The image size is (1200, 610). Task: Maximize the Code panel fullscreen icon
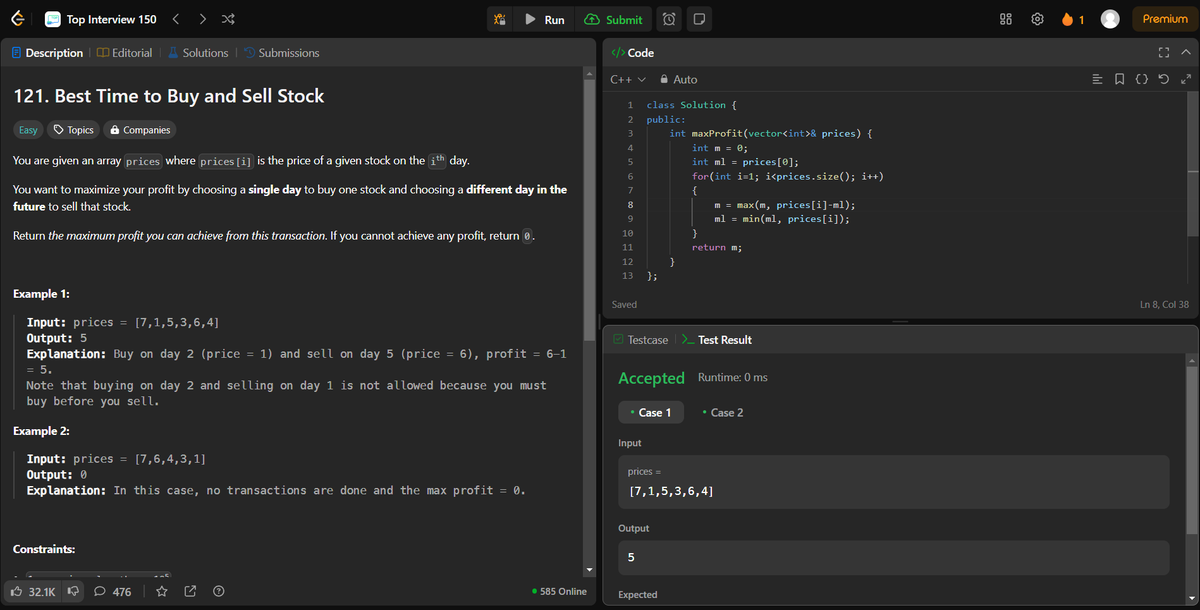click(x=1163, y=52)
